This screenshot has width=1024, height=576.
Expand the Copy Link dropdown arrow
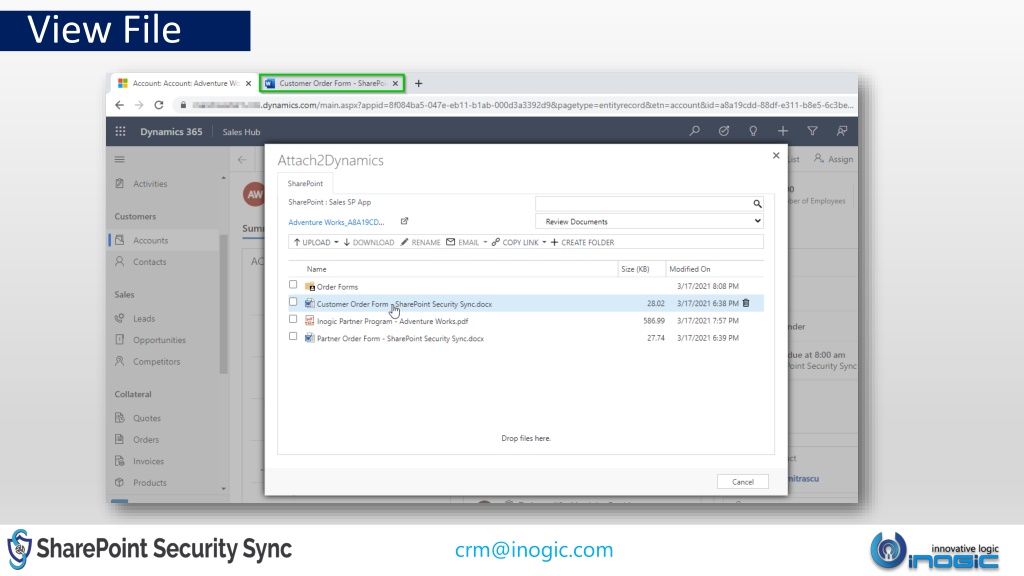544,242
